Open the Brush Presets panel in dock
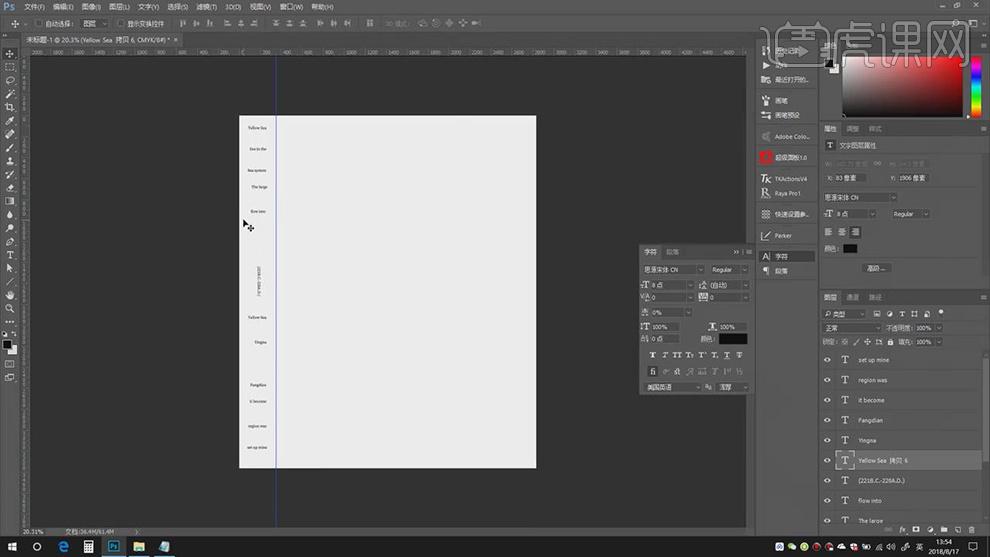Screen dimensions: 990x557 tap(766, 115)
